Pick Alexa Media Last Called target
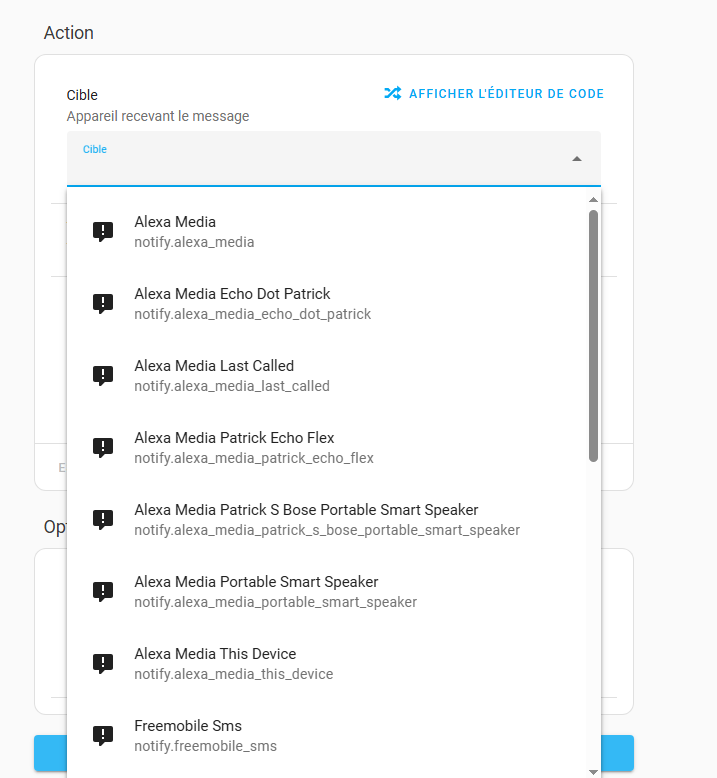The height and width of the screenshot is (778, 717). pyautogui.click(x=326, y=375)
